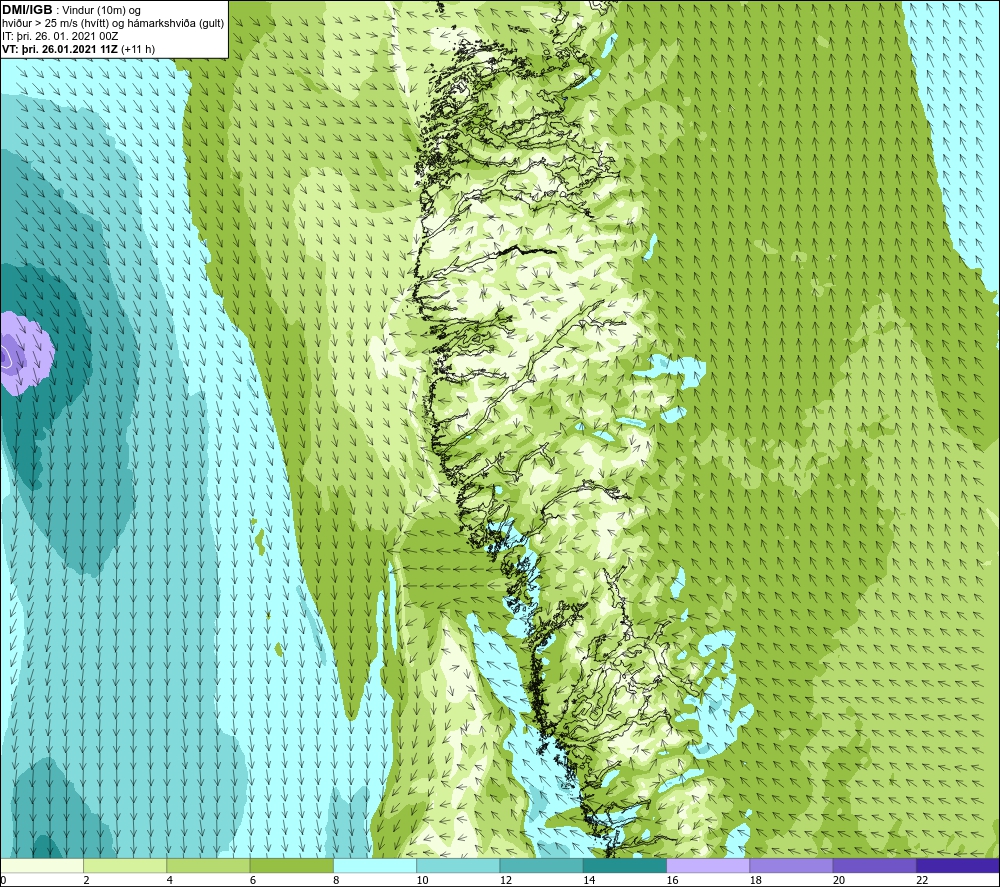Click the '16' legend tick label
The image size is (1000, 887).
[672, 880]
